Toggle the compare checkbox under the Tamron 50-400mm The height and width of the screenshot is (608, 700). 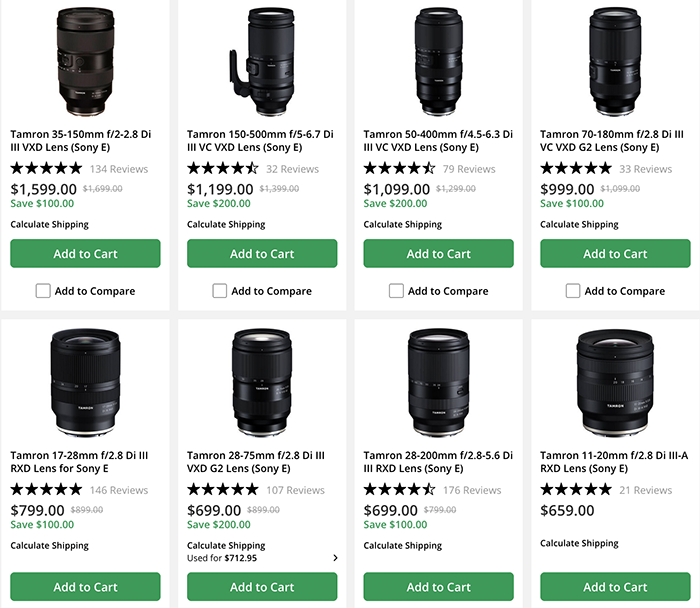[396, 291]
